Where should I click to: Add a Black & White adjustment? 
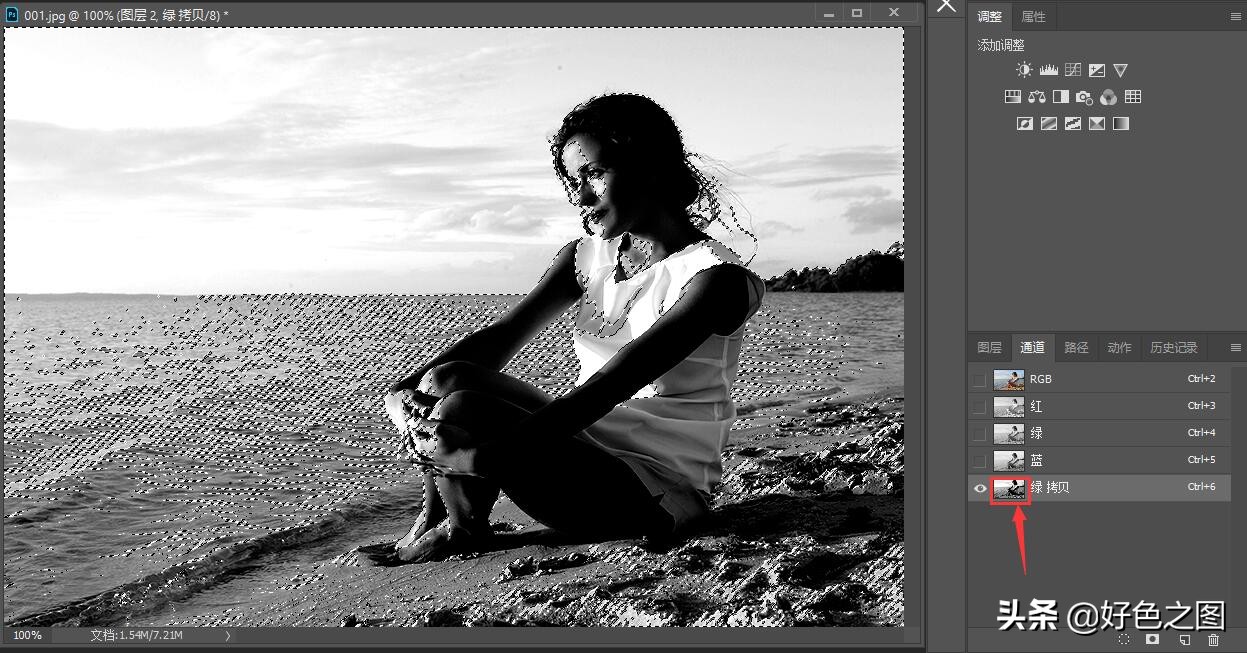click(x=1060, y=97)
